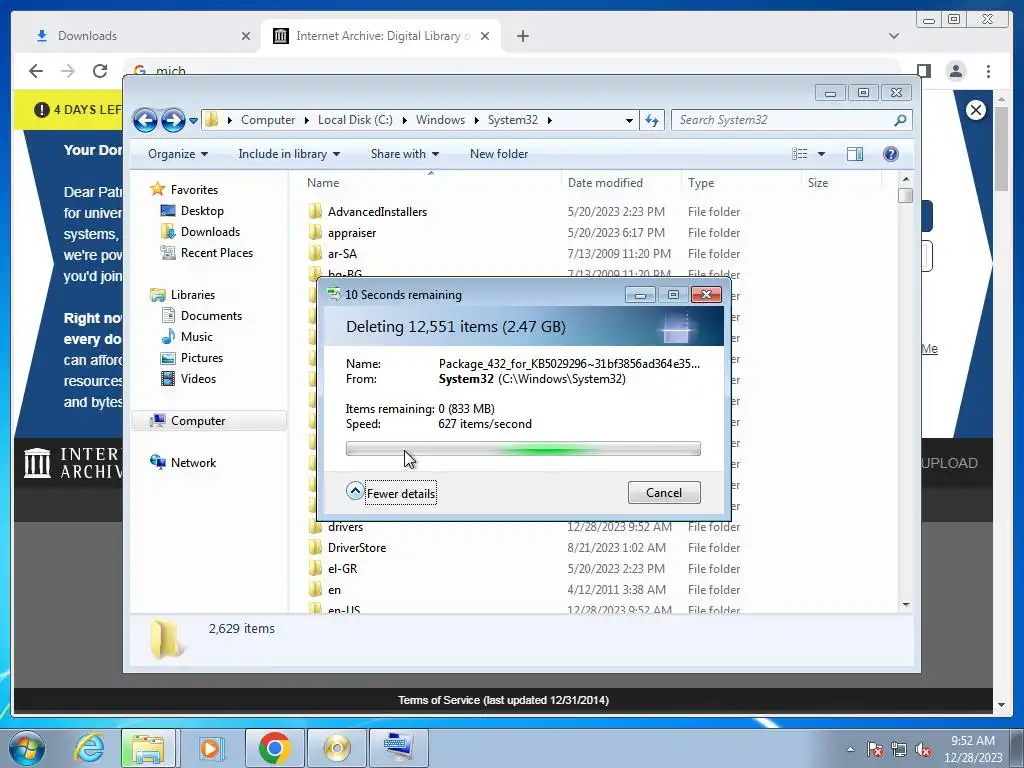This screenshot has height=768, width=1024.
Task: Open the Chrome three-dot menu
Action: point(989,71)
